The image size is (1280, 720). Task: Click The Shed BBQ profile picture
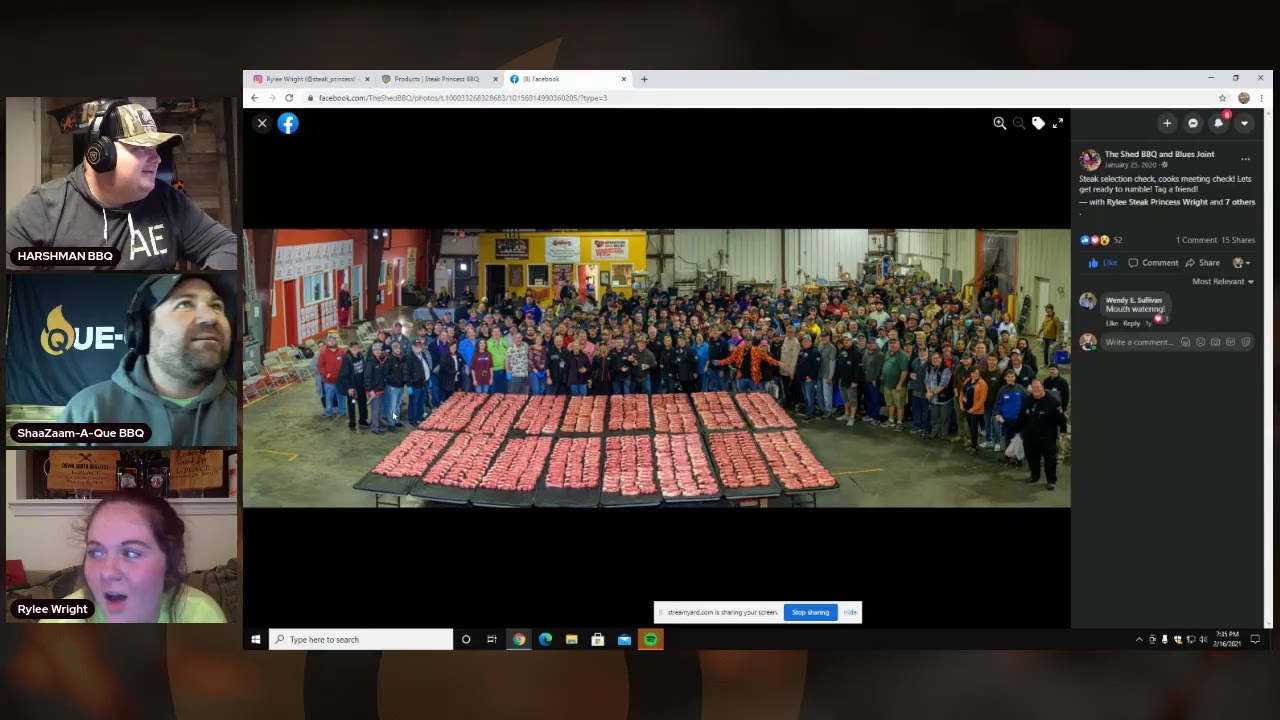point(1090,159)
